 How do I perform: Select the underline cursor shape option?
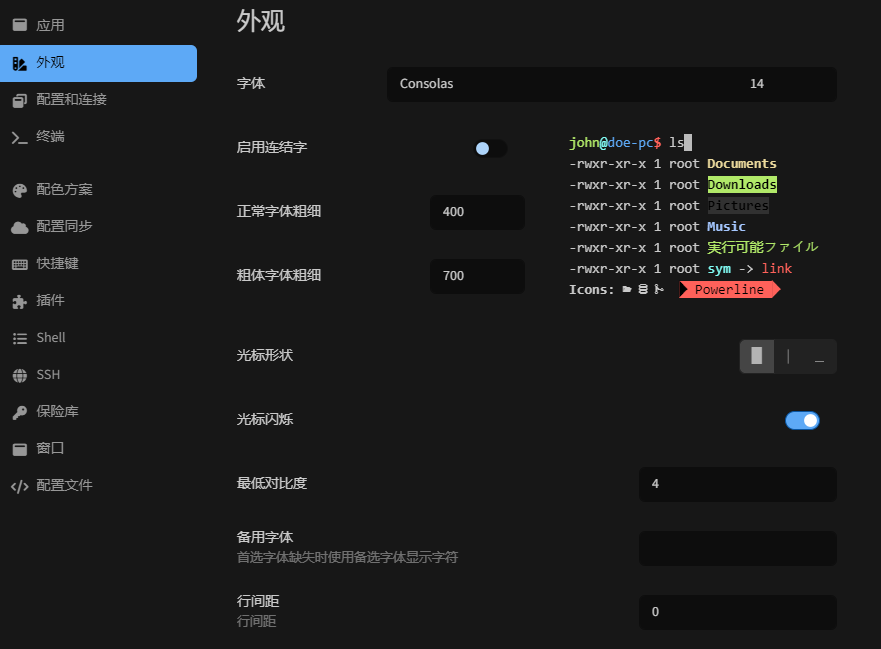click(x=819, y=356)
